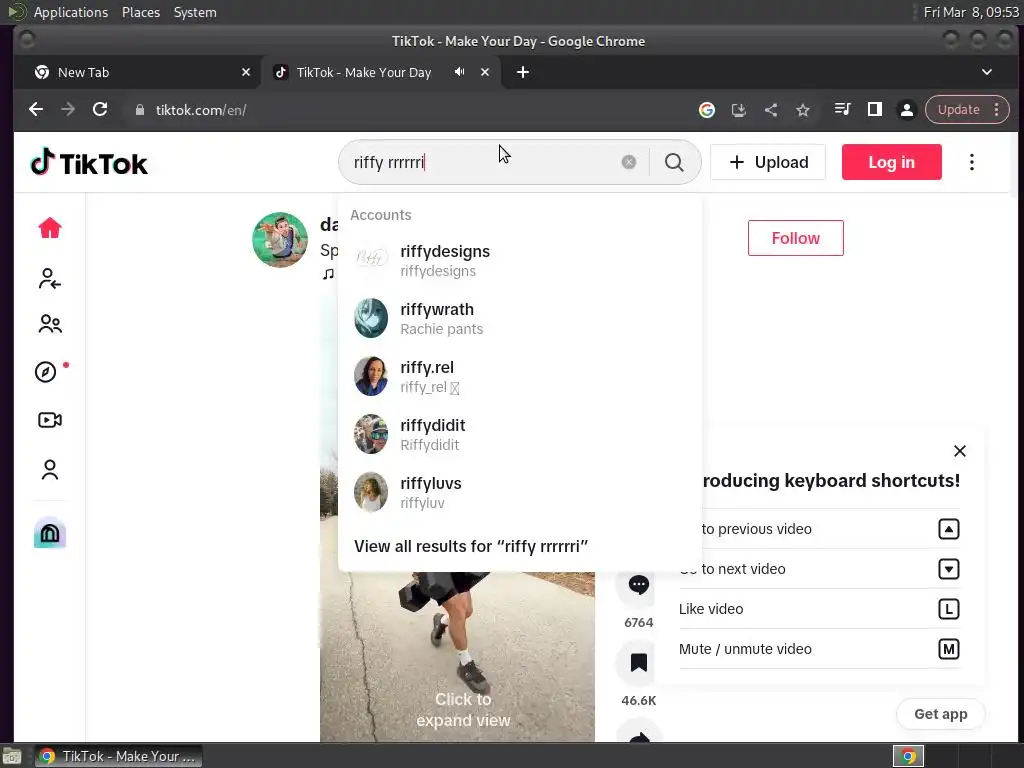1024x768 pixels.
Task: Select the riffydidit account suggestion
Action: (520, 434)
